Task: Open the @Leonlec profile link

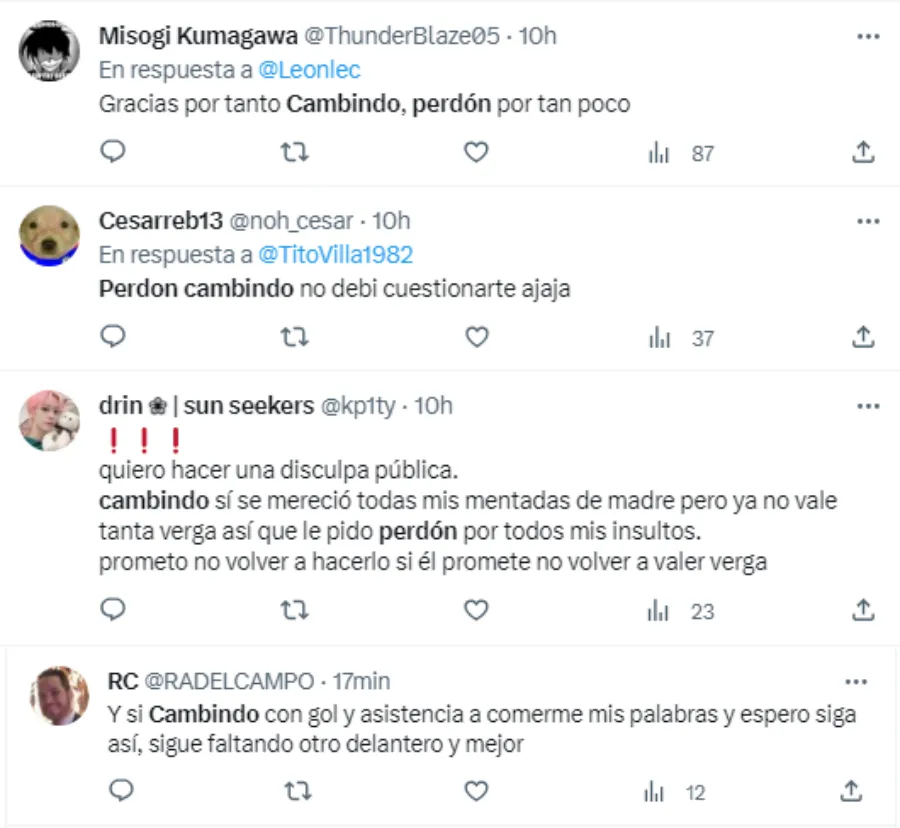Action: (x=309, y=70)
